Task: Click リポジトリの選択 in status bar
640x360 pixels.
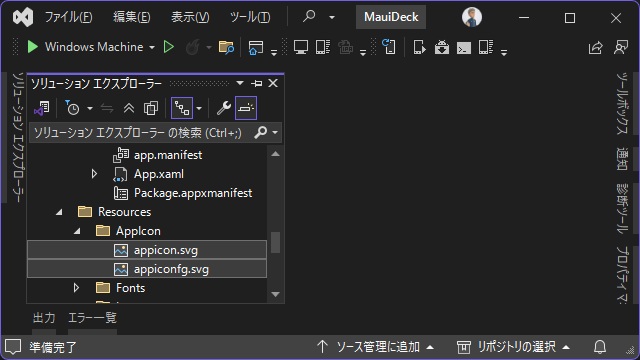Action: 513,347
